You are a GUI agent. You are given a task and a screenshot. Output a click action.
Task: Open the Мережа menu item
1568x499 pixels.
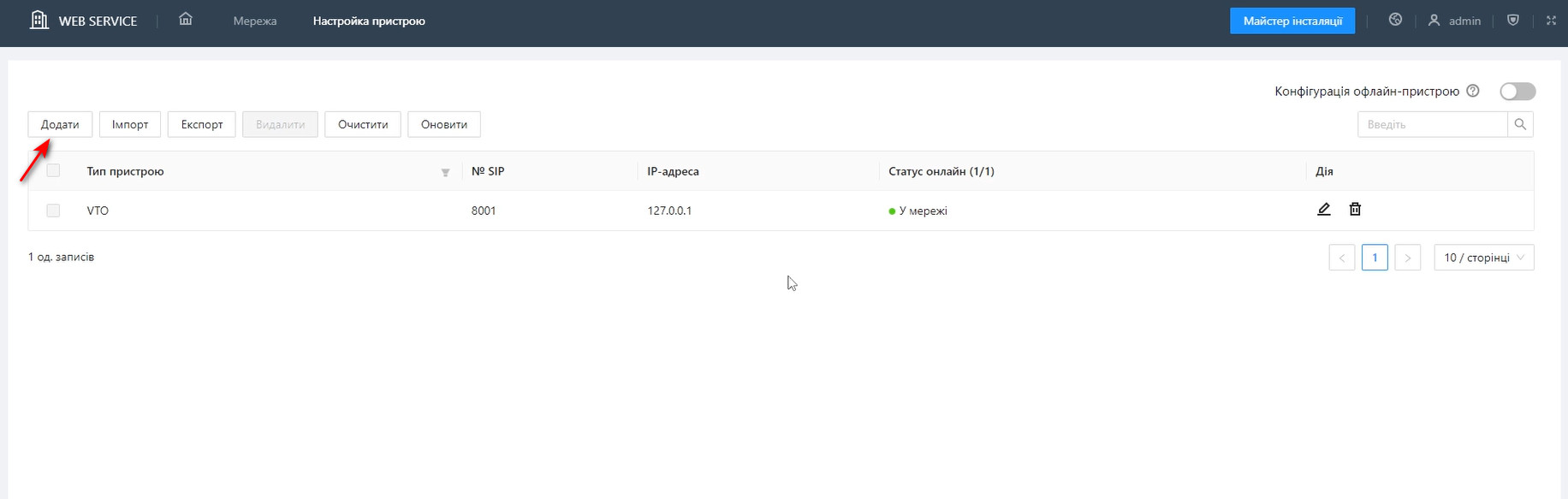[x=255, y=21]
